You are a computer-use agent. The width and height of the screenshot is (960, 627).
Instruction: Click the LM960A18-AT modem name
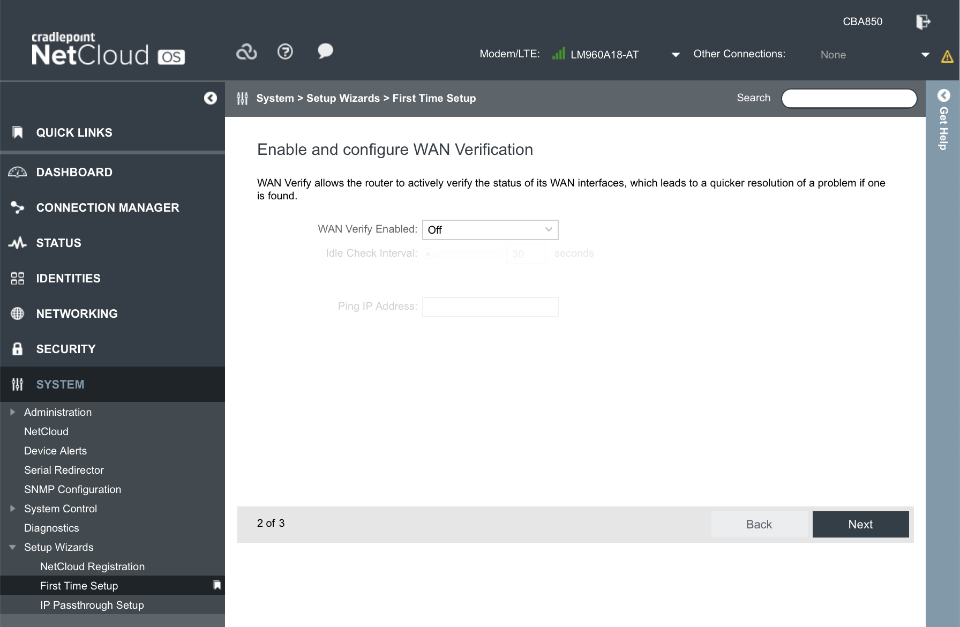(x=604, y=54)
